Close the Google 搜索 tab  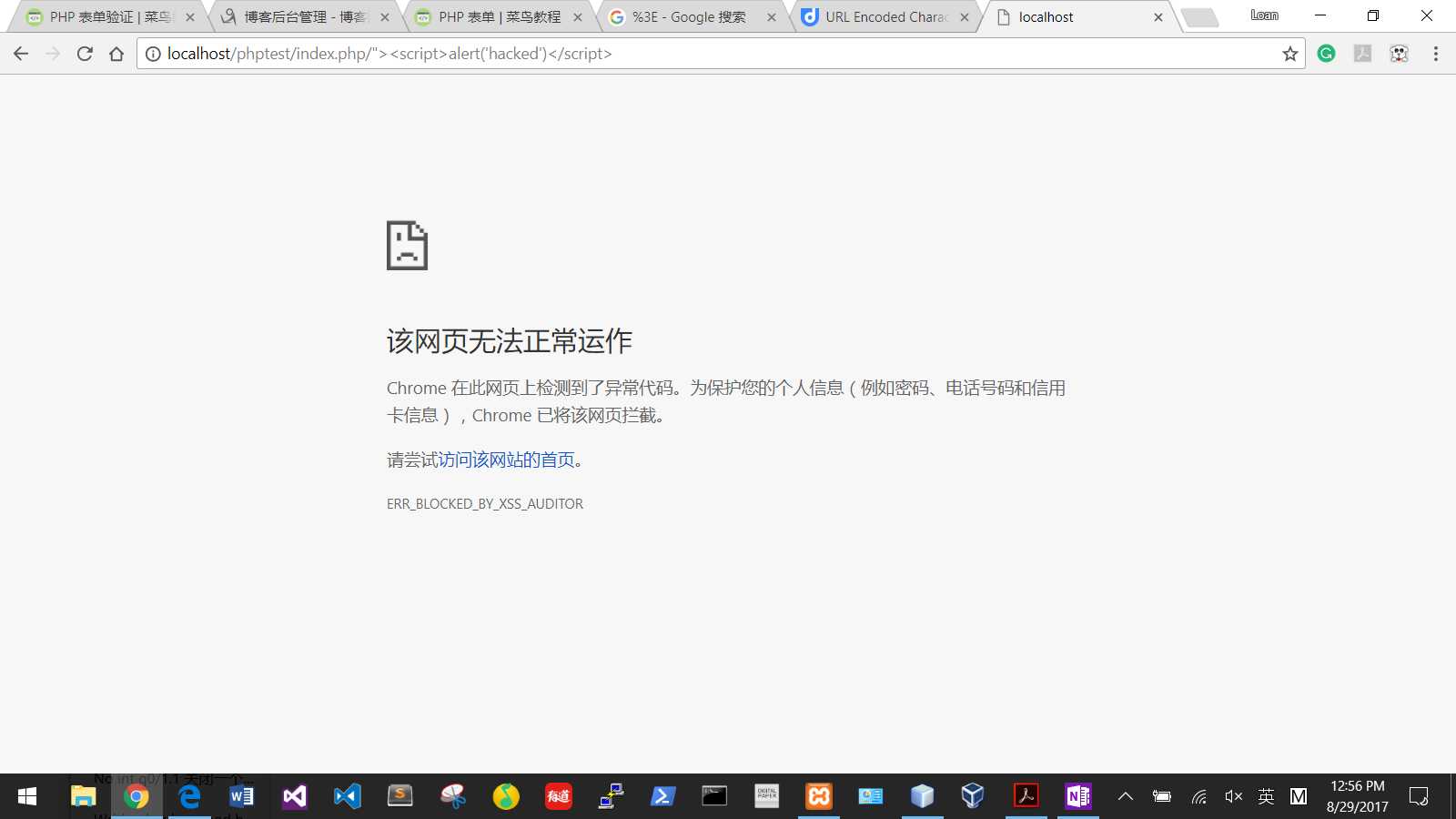[x=772, y=17]
